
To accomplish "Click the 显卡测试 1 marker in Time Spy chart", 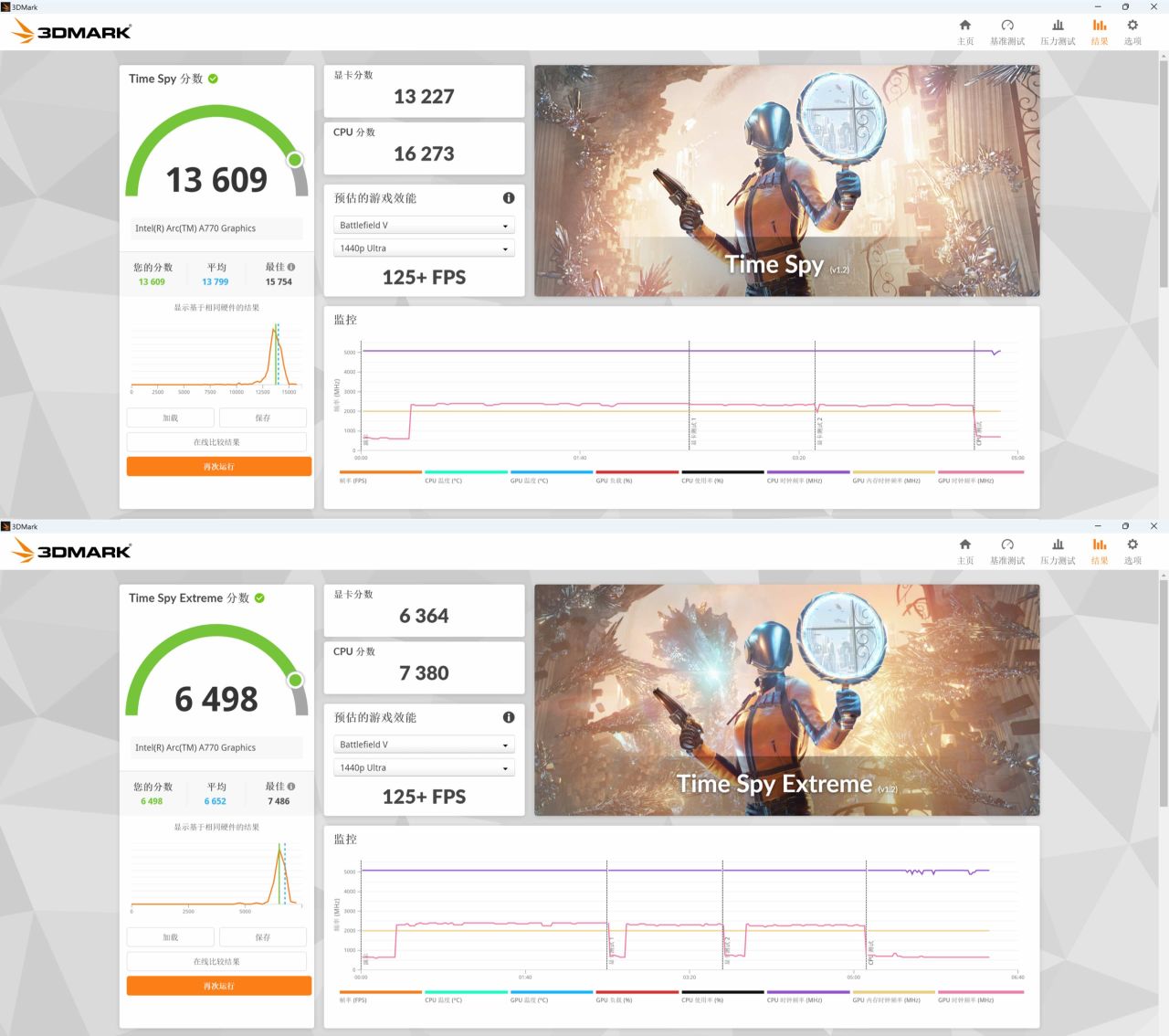I will pos(694,431).
